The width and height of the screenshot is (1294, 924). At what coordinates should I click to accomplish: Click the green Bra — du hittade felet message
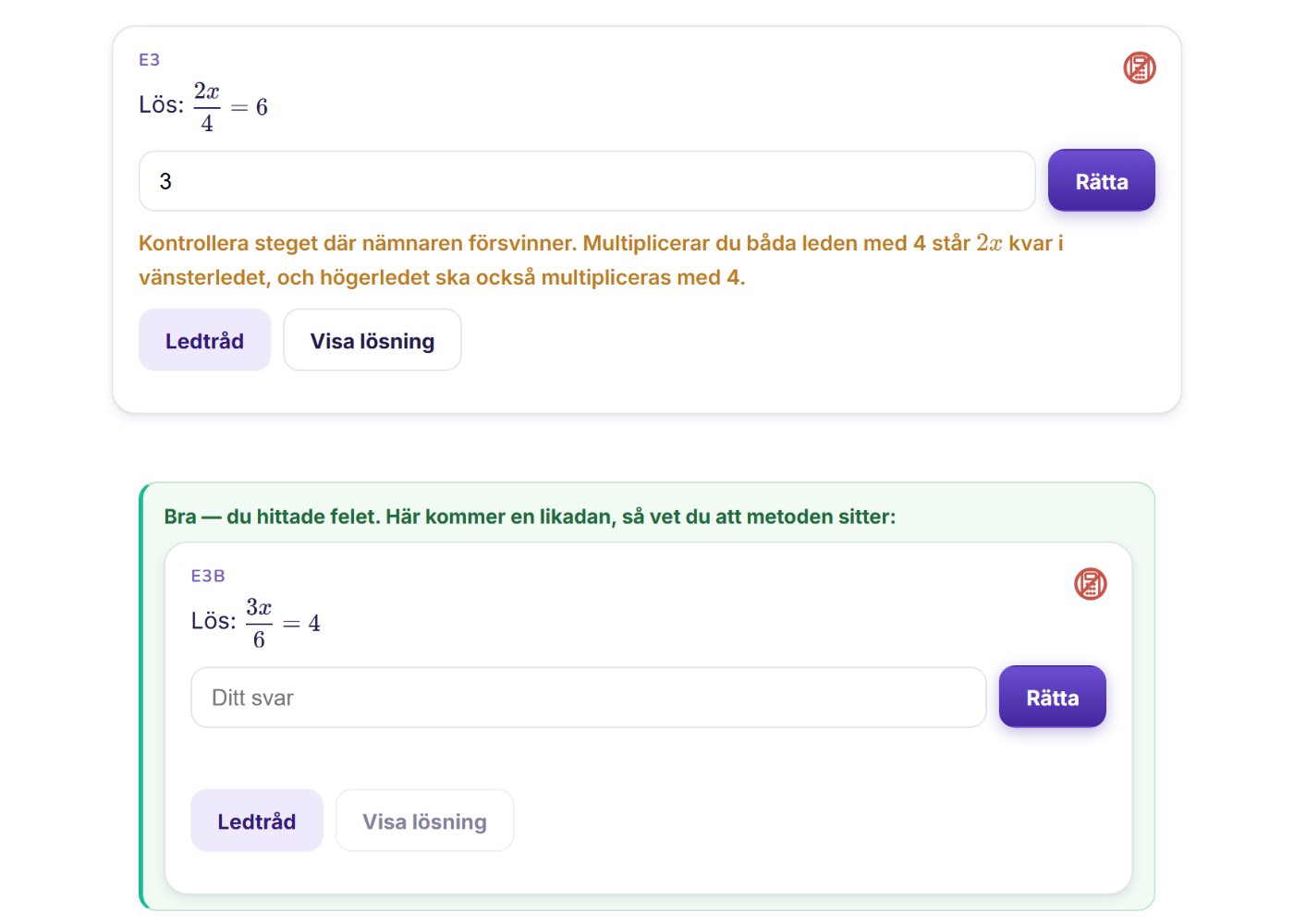(530, 517)
